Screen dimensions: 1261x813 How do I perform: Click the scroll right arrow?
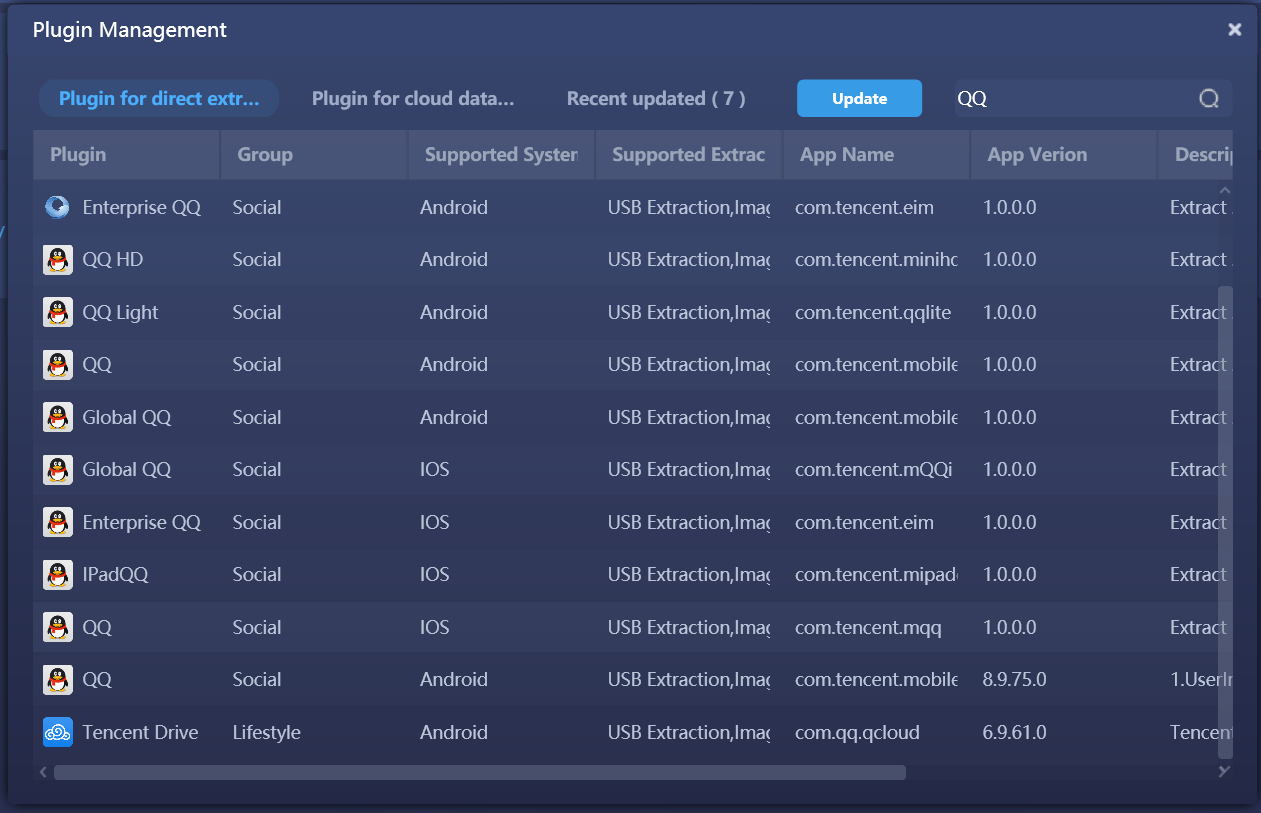point(1223,772)
